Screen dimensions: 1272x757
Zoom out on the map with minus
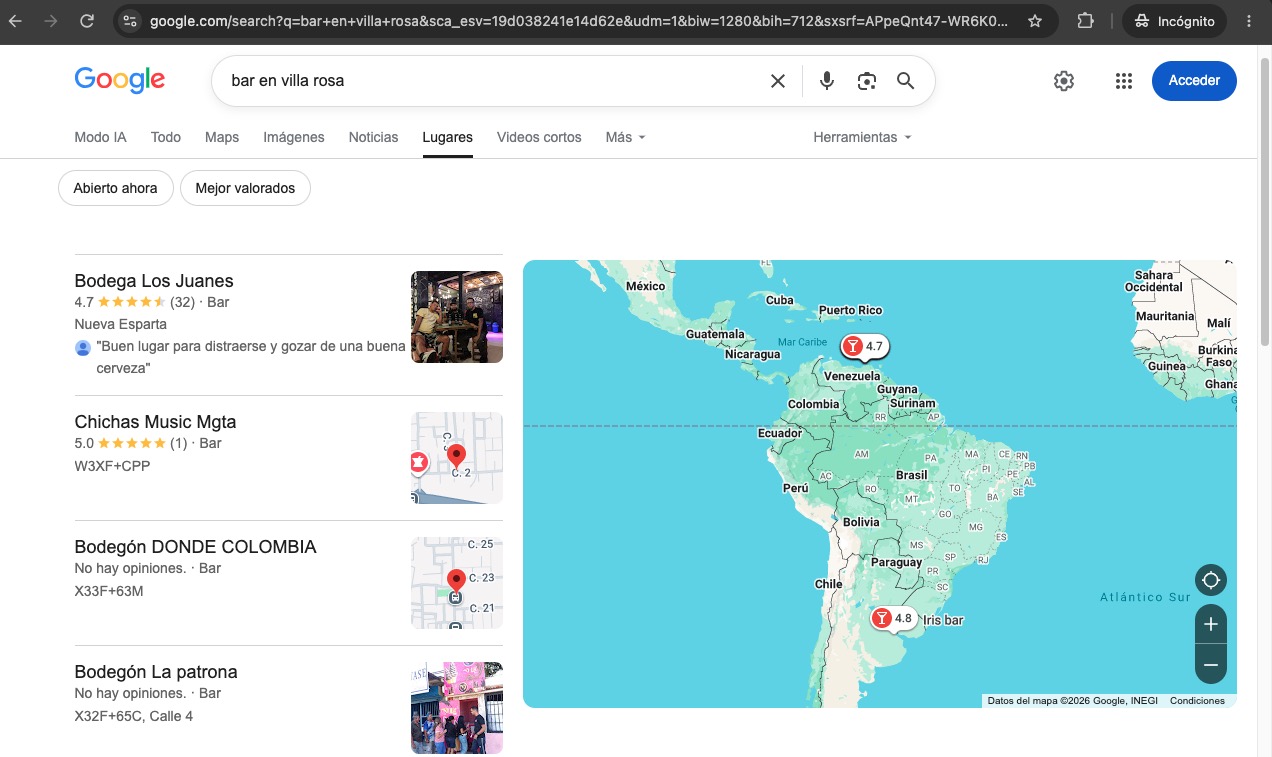[x=1211, y=665]
